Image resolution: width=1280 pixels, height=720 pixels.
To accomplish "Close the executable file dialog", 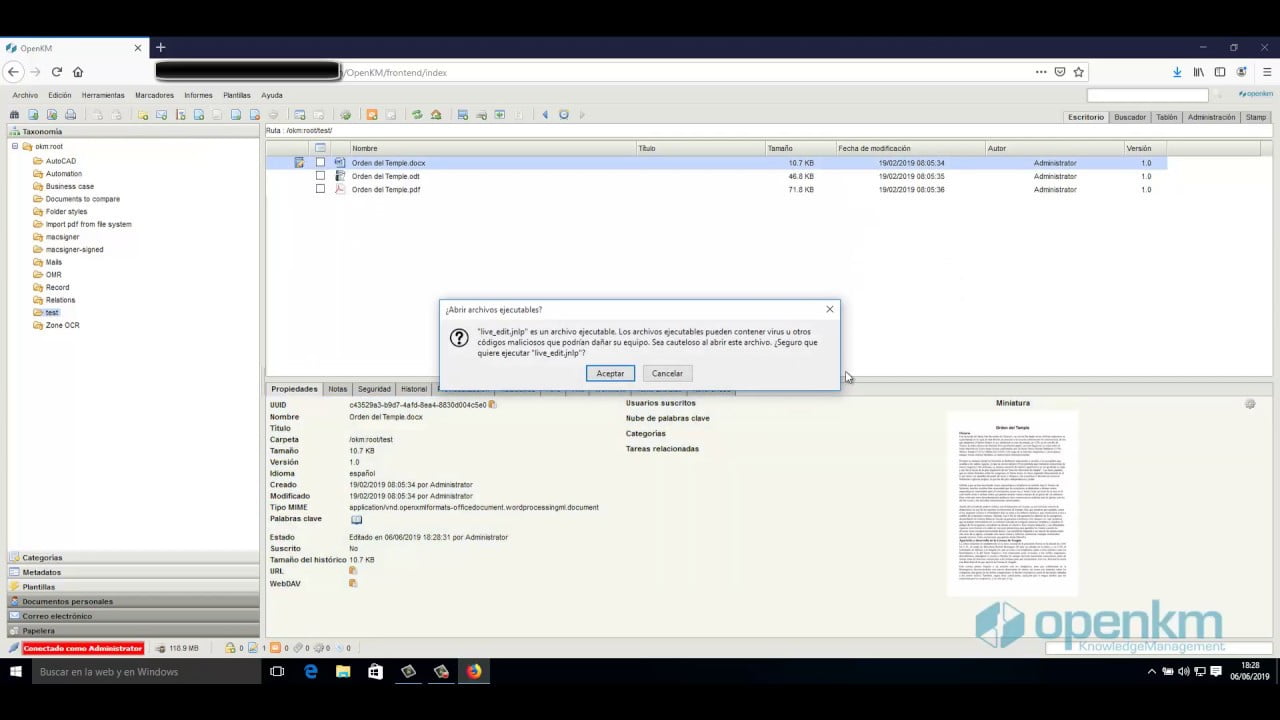I will click(829, 309).
